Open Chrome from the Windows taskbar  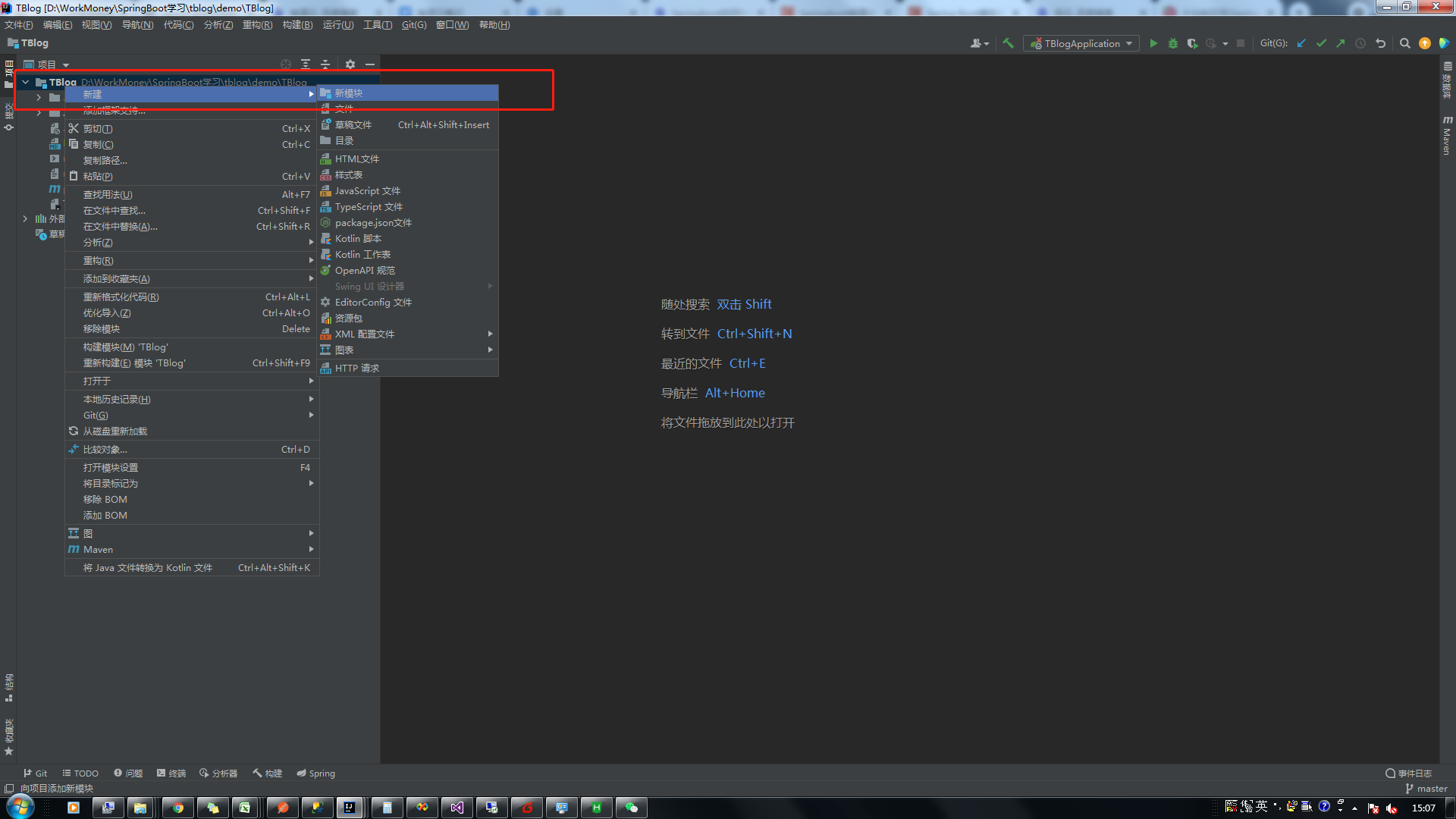pyautogui.click(x=178, y=808)
